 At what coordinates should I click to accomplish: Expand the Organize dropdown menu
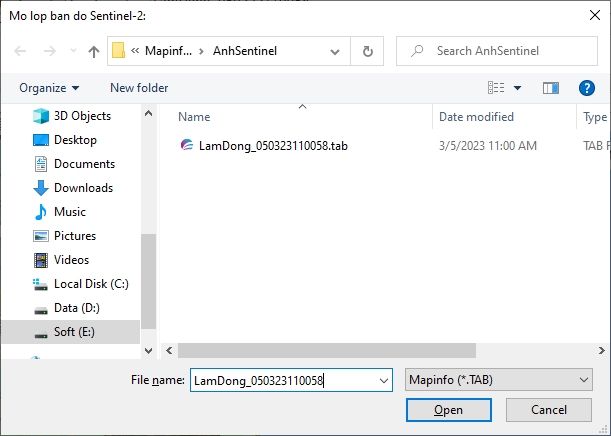tap(49, 88)
